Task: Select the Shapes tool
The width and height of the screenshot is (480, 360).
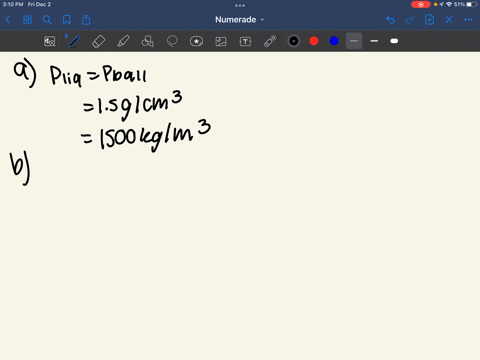Action: point(147,41)
